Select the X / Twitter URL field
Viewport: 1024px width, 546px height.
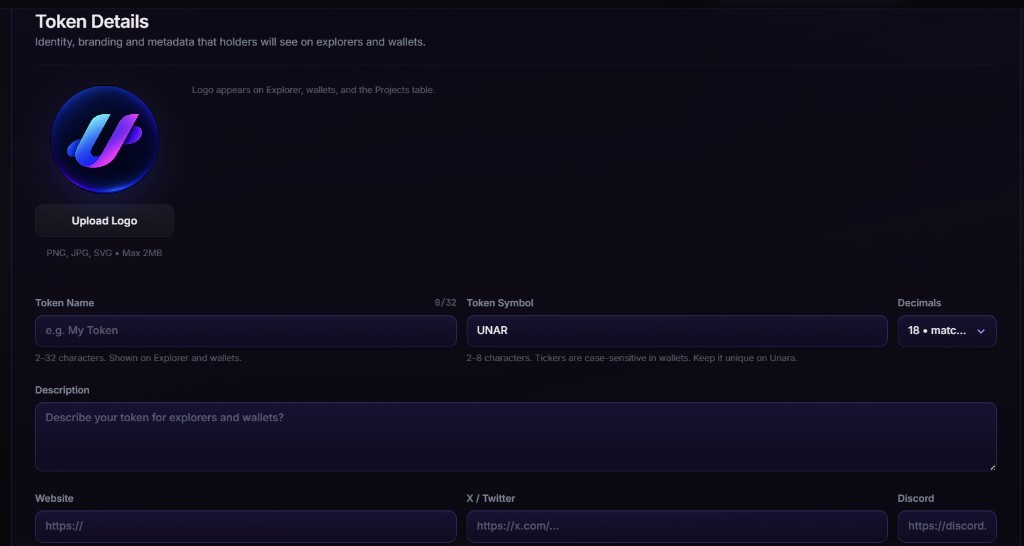coord(677,526)
